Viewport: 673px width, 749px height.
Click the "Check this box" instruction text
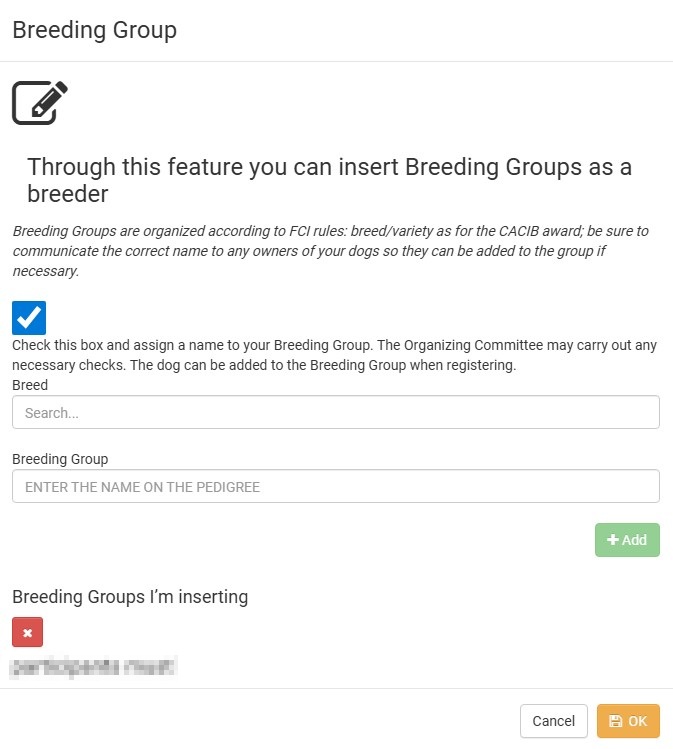[x=334, y=355]
